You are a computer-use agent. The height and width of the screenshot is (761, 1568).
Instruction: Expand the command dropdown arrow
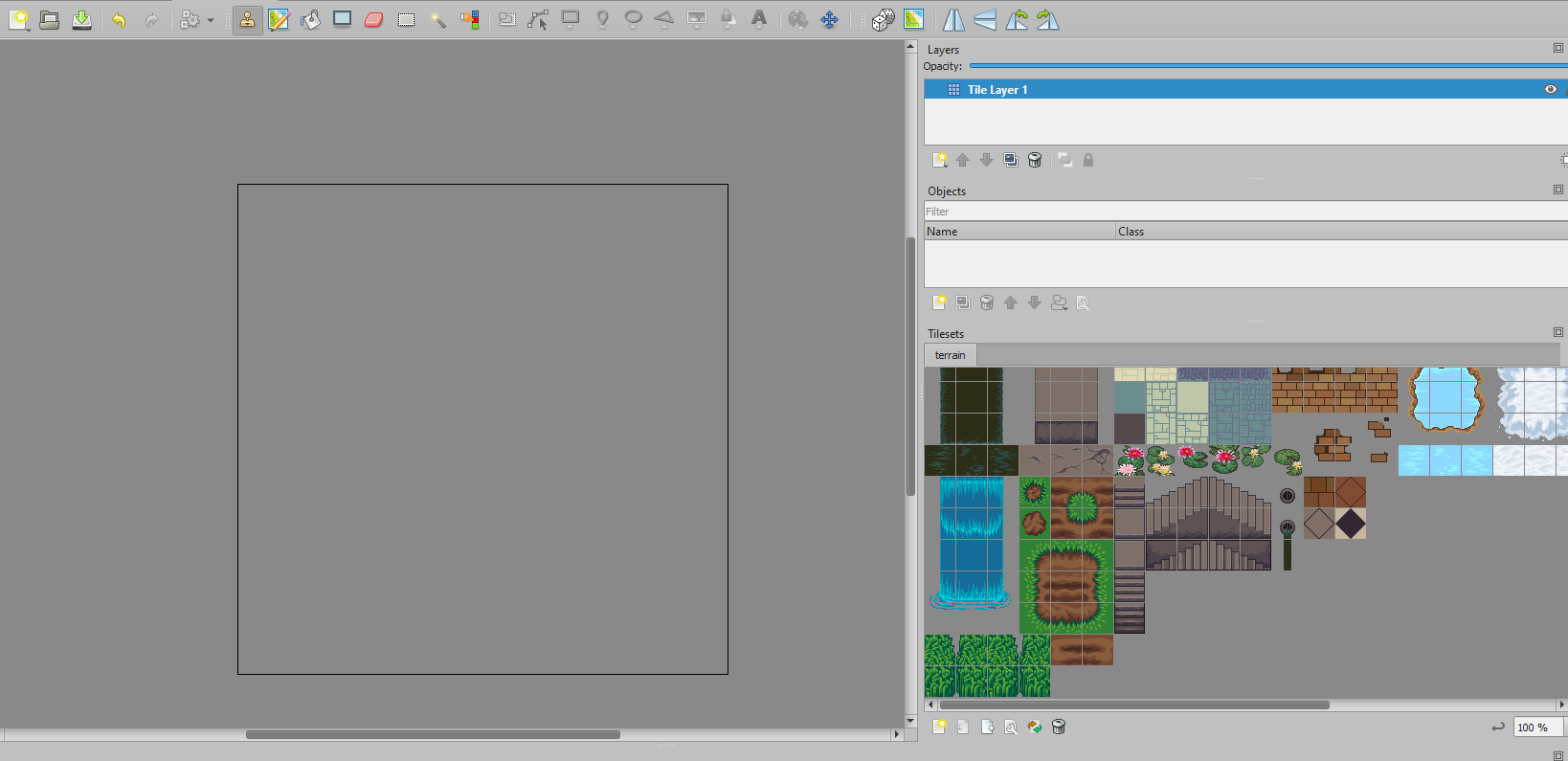[x=211, y=20]
